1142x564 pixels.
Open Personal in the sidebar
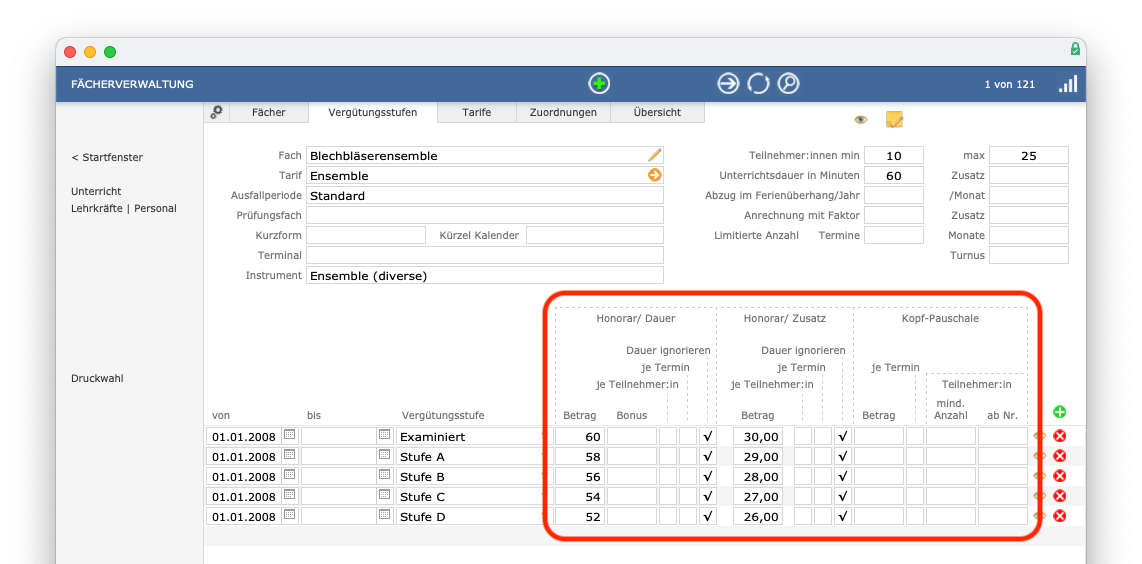tap(155, 208)
